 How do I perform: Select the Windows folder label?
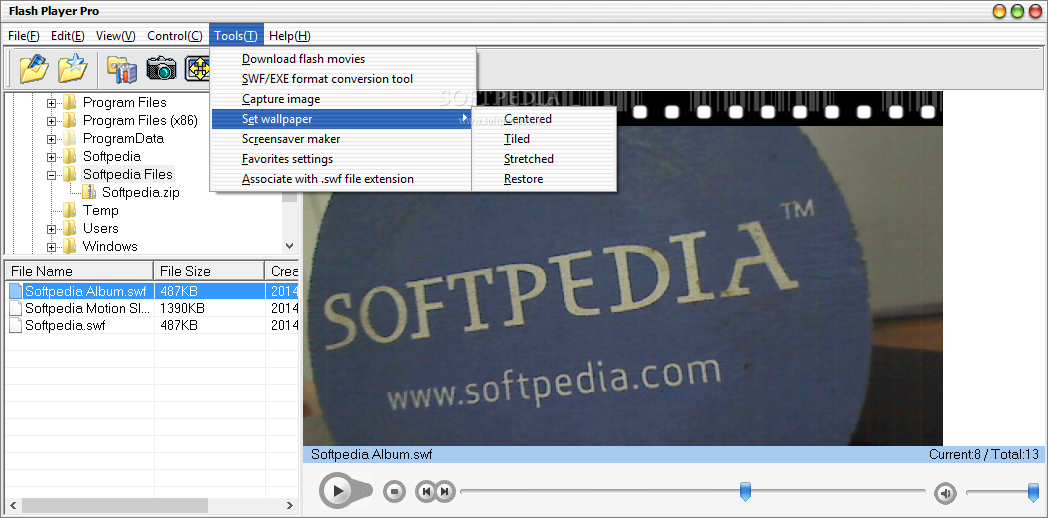pos(110,247)
